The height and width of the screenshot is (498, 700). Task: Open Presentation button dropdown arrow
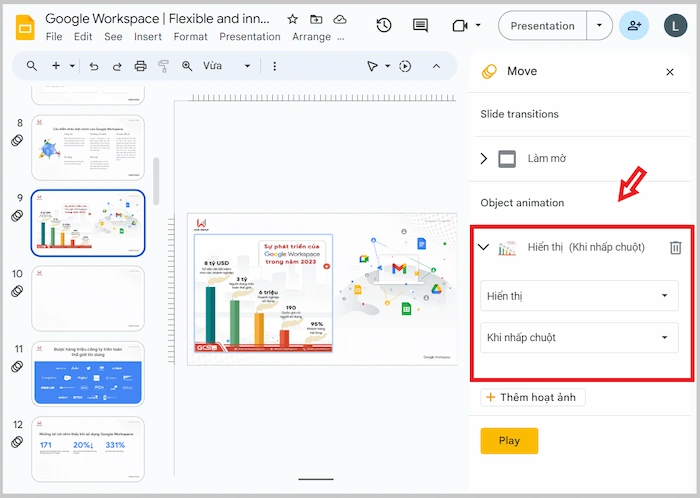599,25
